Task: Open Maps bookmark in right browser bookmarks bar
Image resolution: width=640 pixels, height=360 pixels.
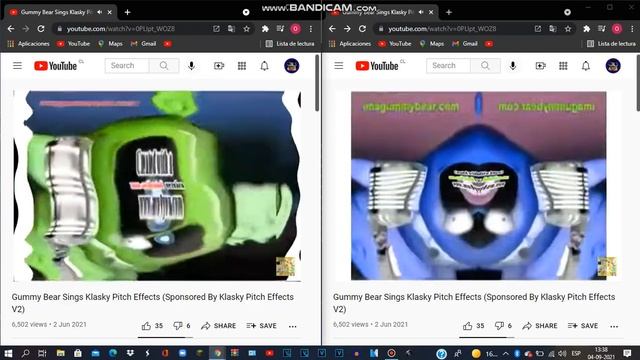Action: pos(432,44)
